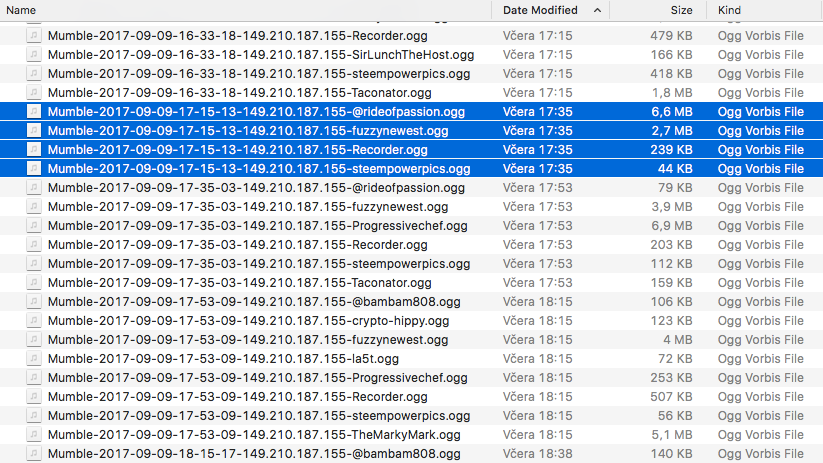Click the 6,9 MB size value
The image size is (823, 463).
pos(672,226)
